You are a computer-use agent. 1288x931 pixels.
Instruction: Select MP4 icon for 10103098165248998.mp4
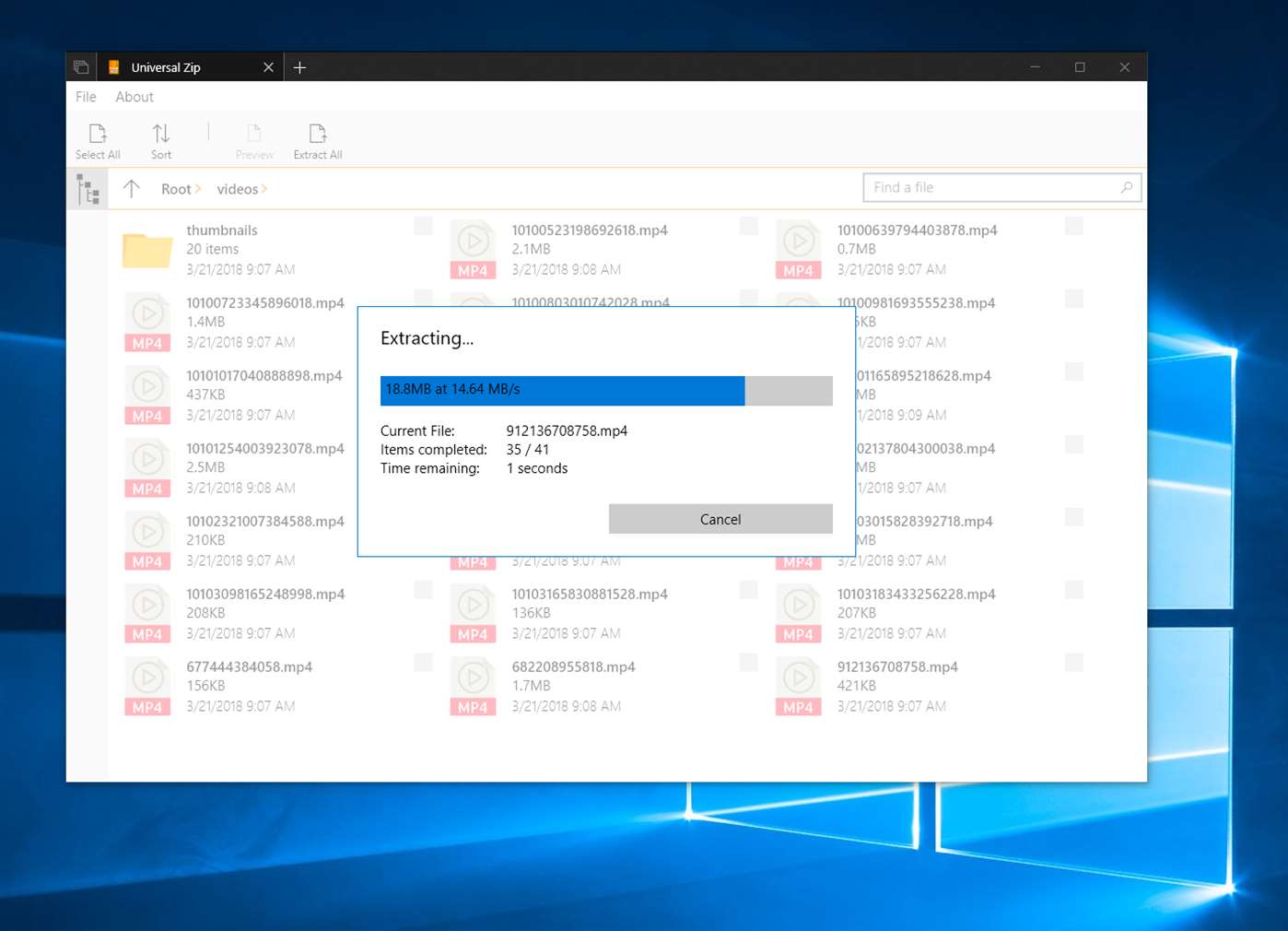[x=147, y=614]
